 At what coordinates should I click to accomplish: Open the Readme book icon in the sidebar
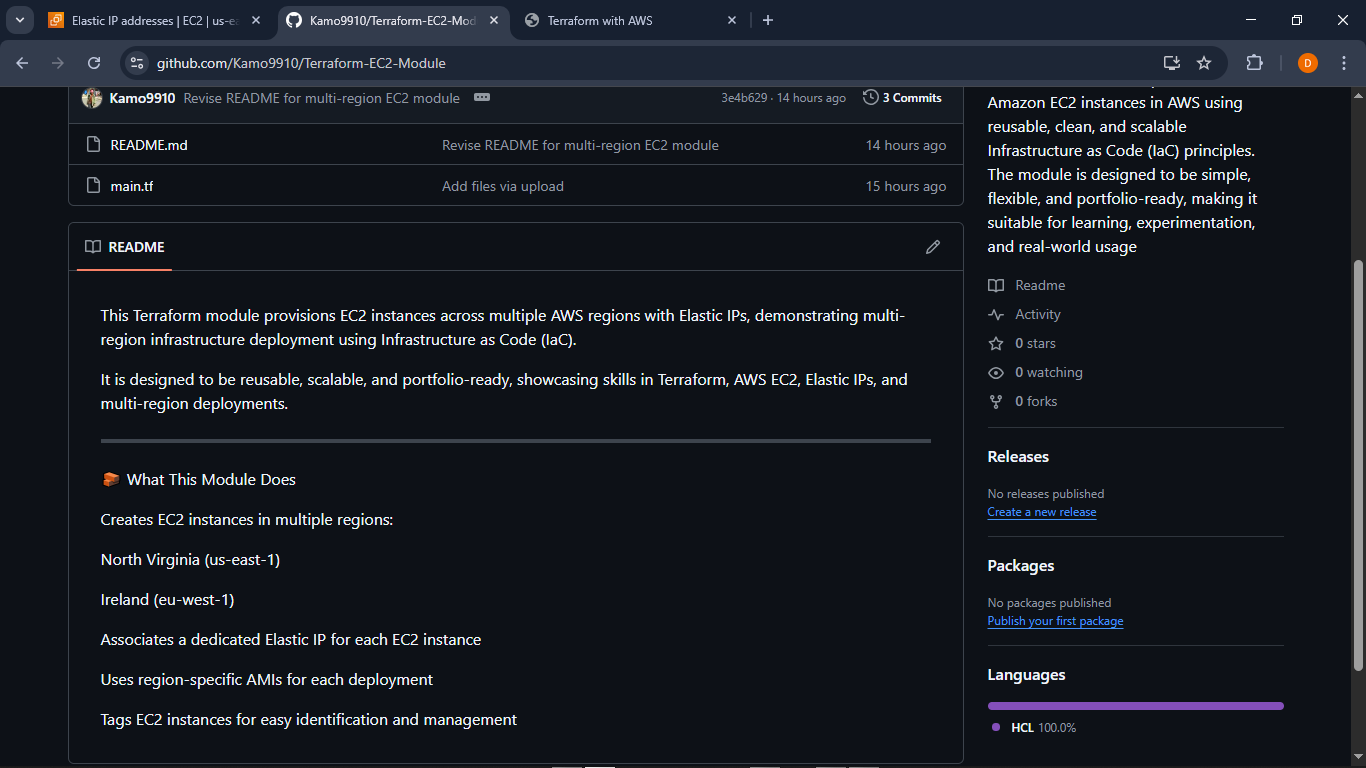(x=996, y=285)
